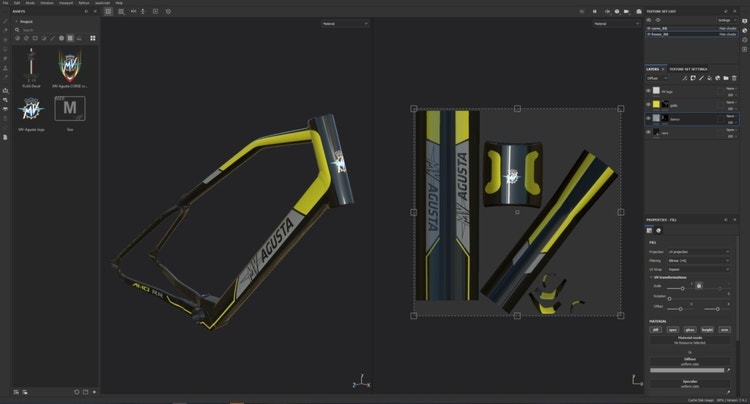Click the pause icon in top-right toolbar
Viewport: 750px width, 404px height.
coord(595,11)
